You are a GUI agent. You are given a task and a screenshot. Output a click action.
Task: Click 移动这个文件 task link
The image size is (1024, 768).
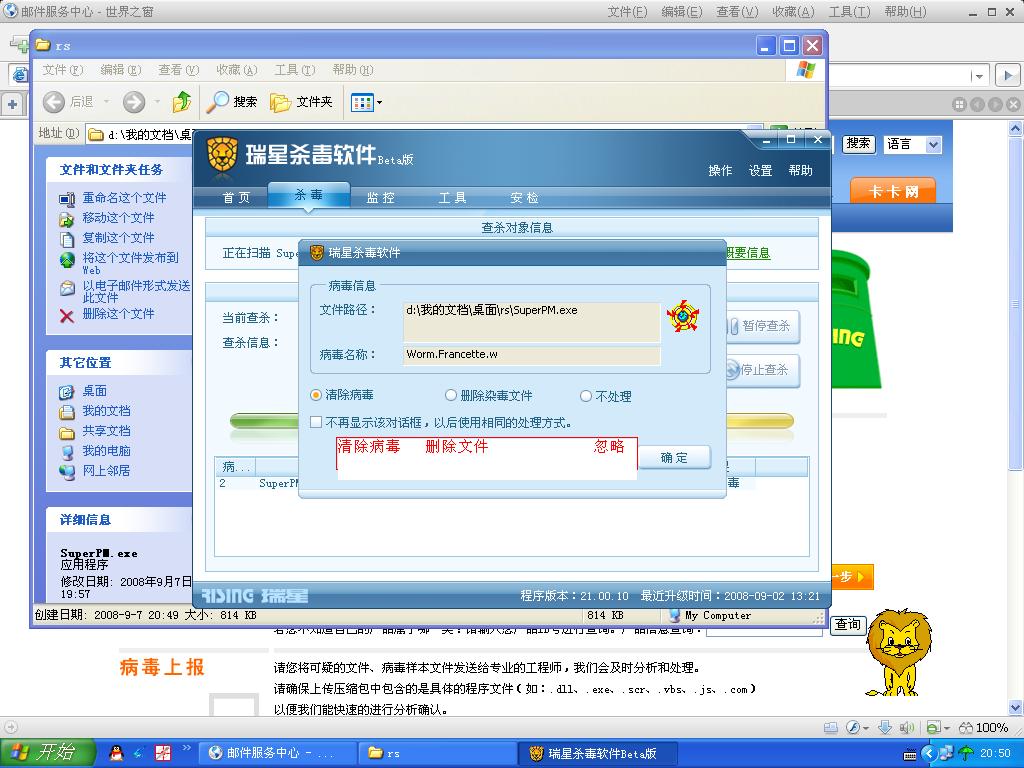pyautogui.click(x=118, y=218)
